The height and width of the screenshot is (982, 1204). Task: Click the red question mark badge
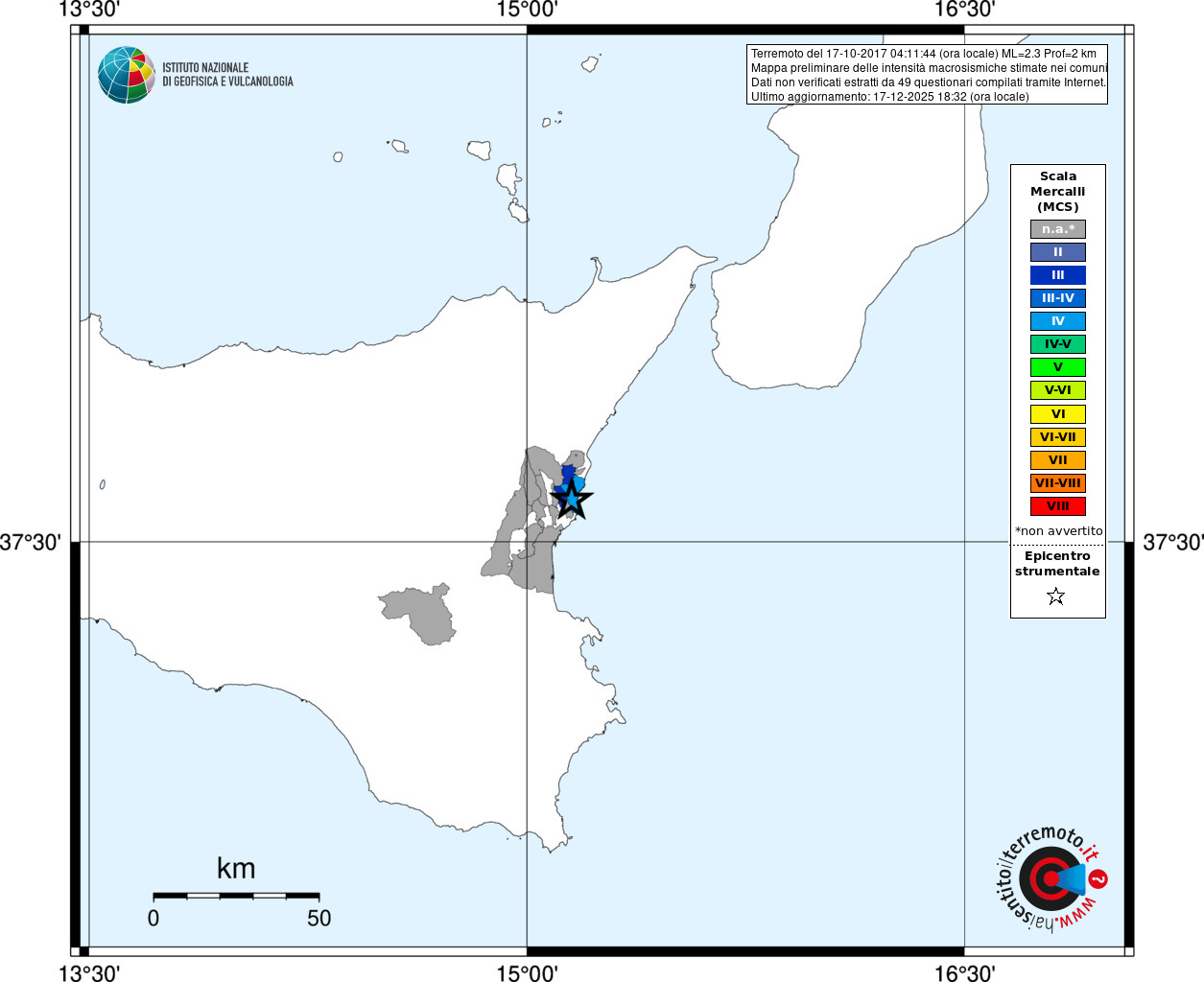click(1098, 878)
